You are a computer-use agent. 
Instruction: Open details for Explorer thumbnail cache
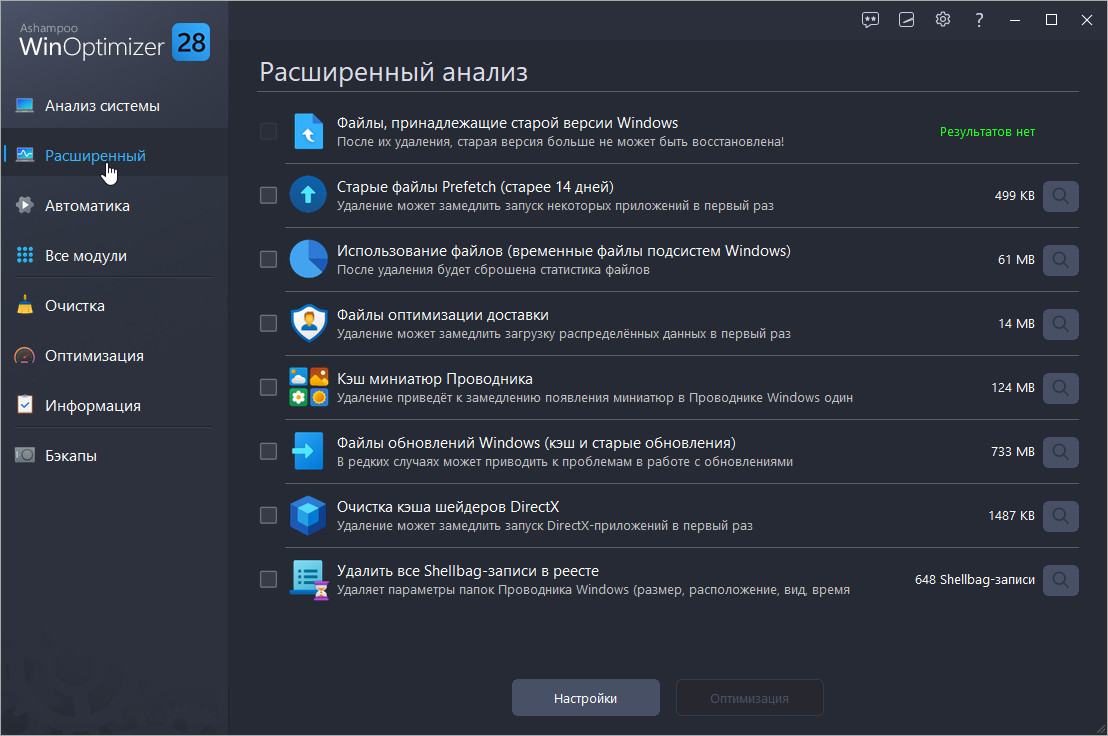(1060, 388)
